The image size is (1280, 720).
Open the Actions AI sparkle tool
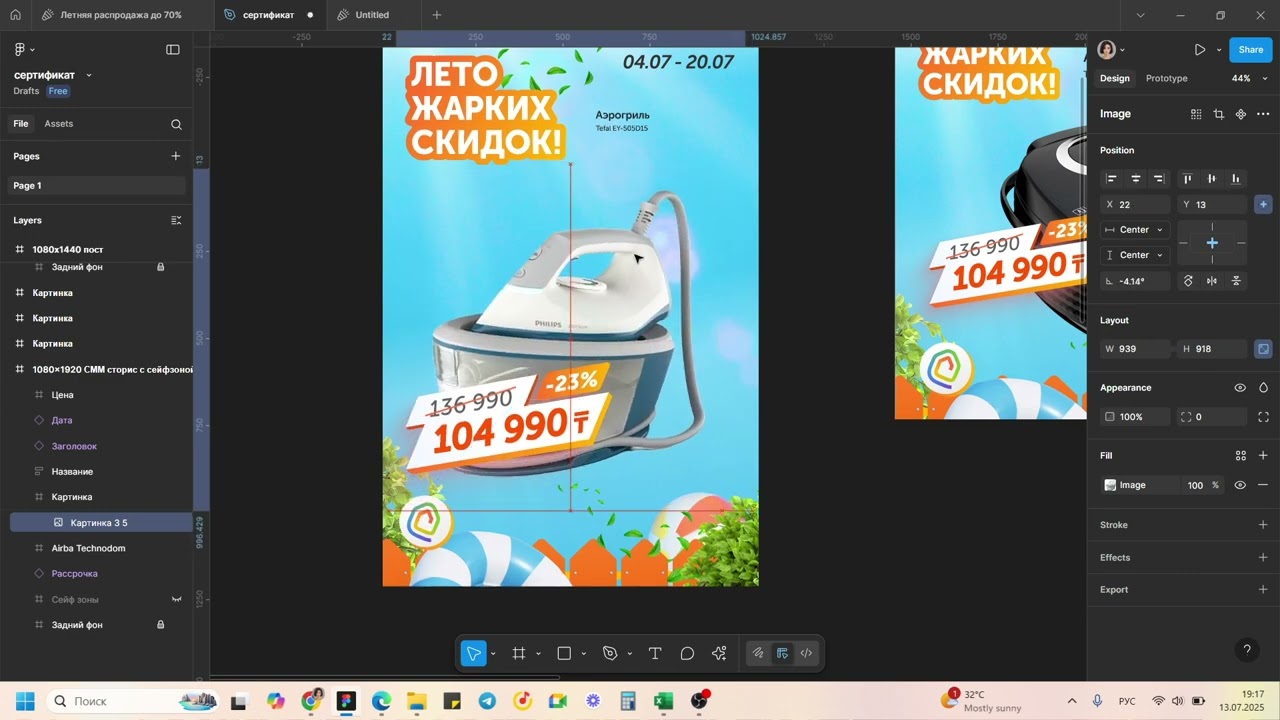pos(719,653)
